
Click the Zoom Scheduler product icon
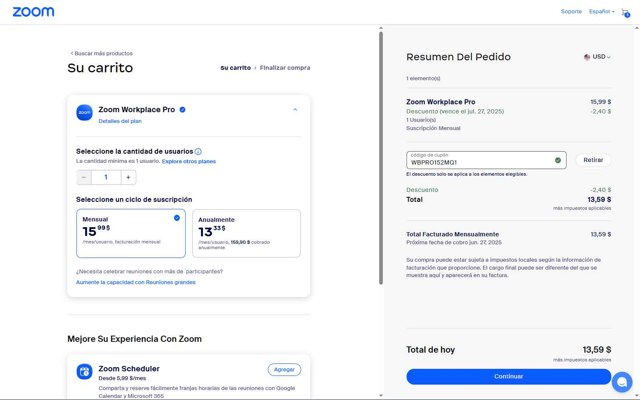(x=84, y=373)
